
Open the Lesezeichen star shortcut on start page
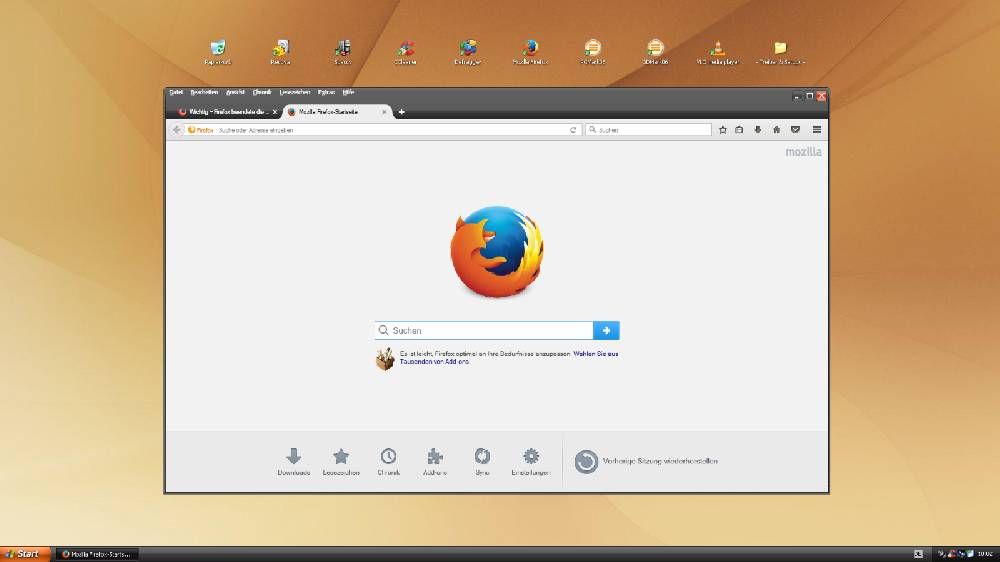341,461
